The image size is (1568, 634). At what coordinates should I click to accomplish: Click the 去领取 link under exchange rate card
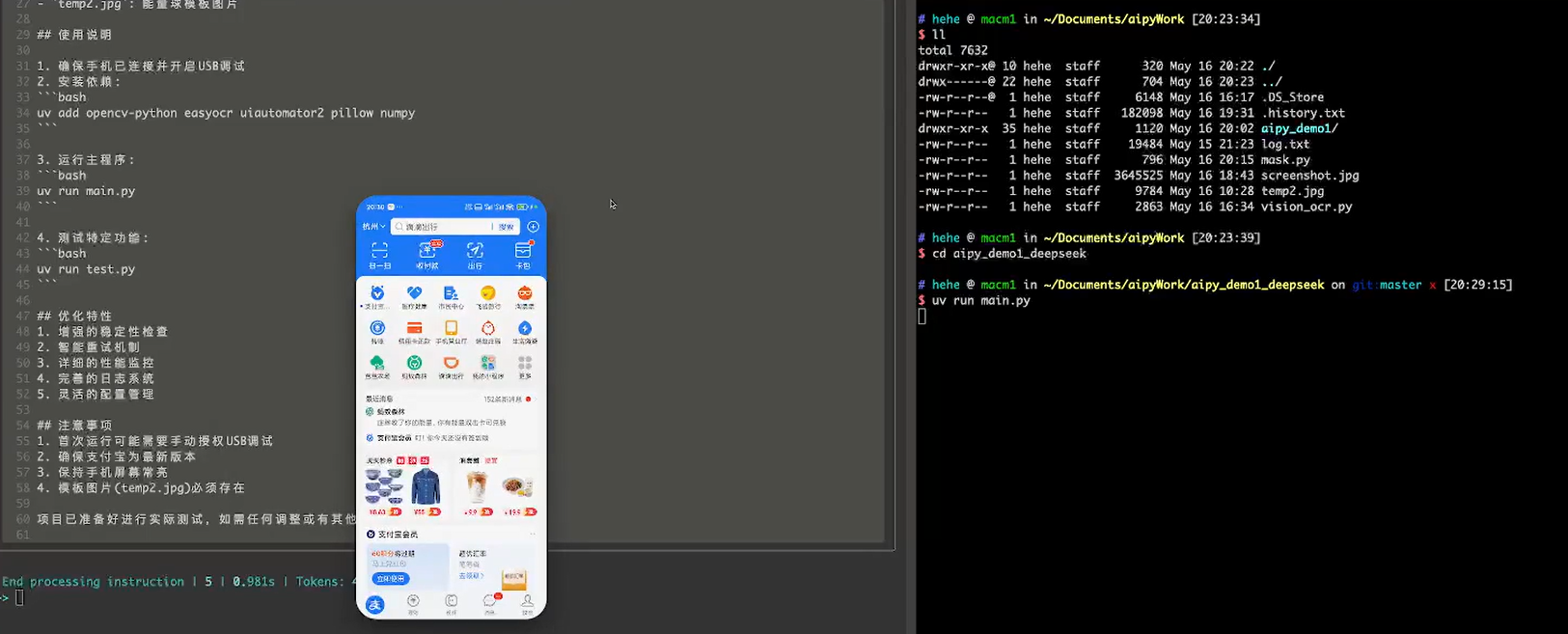(471, 575)
